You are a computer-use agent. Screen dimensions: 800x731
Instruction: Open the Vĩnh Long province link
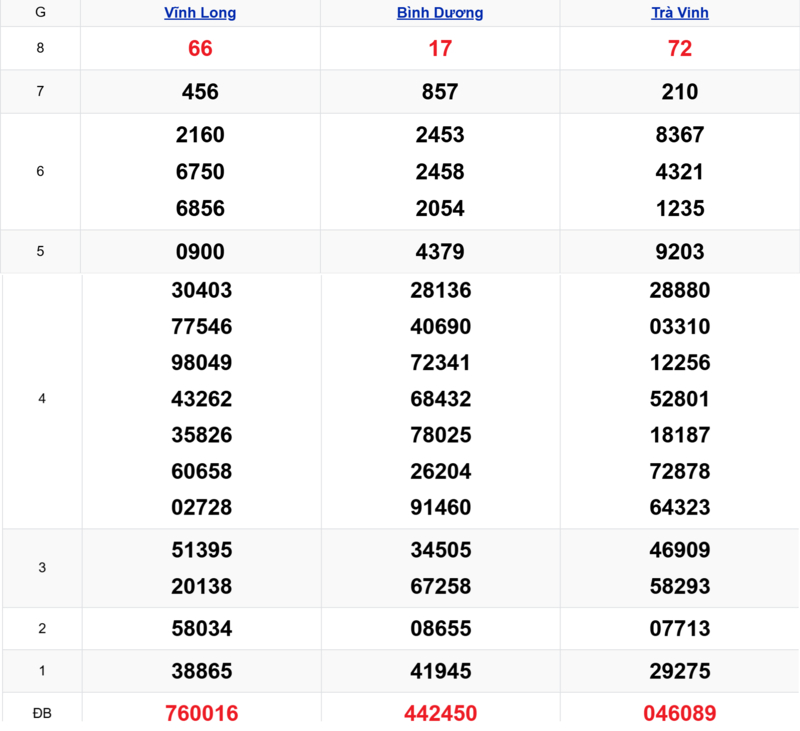[200, 13]
